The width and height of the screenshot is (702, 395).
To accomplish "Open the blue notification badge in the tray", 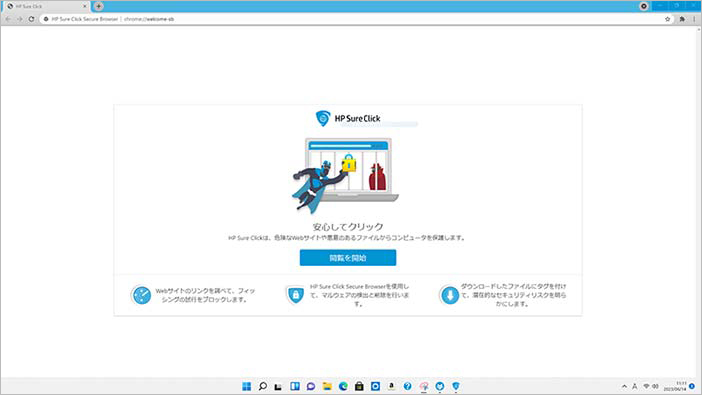I will tap(692, 386).
